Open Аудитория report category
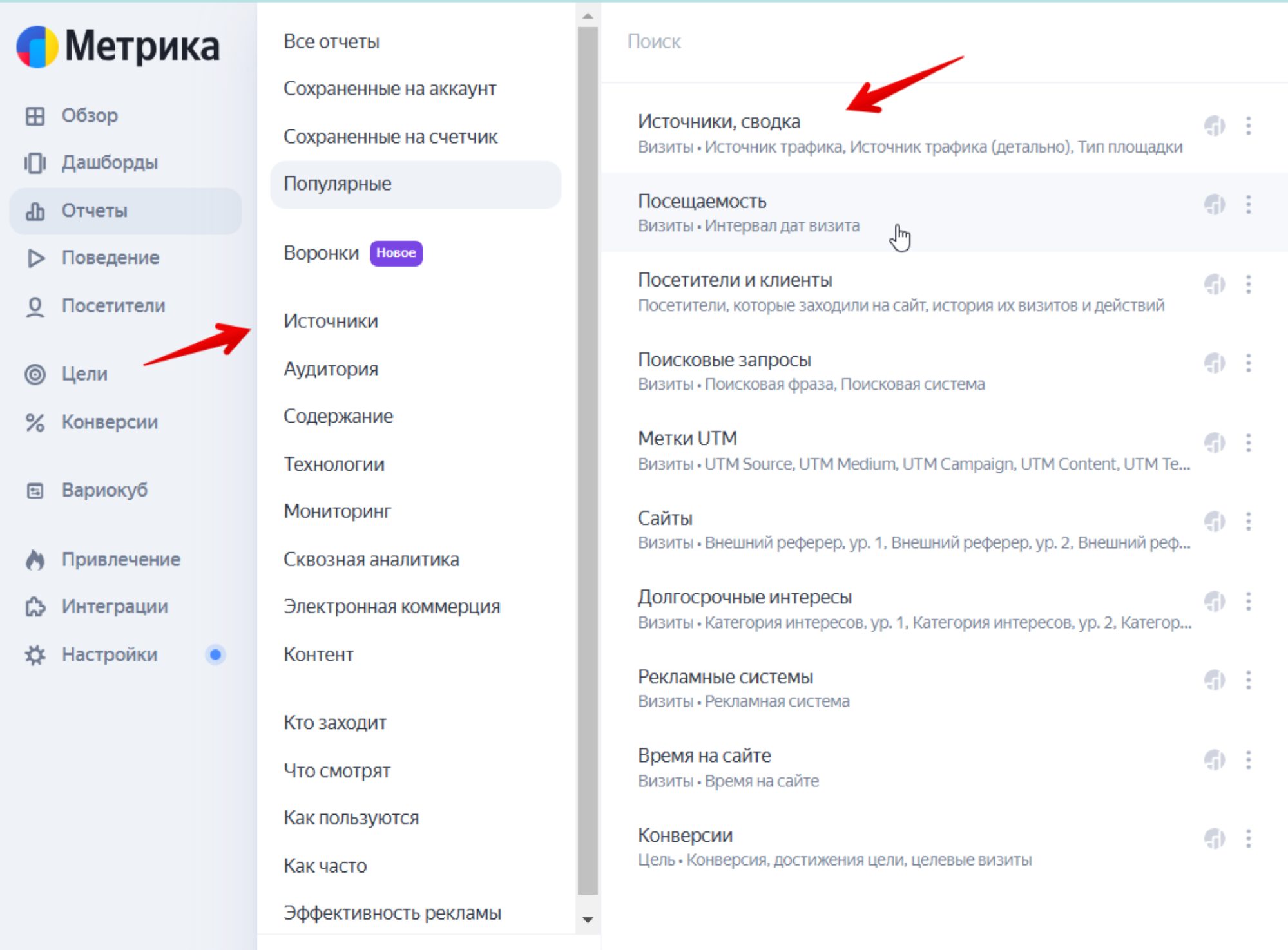 tap(331, 370)
